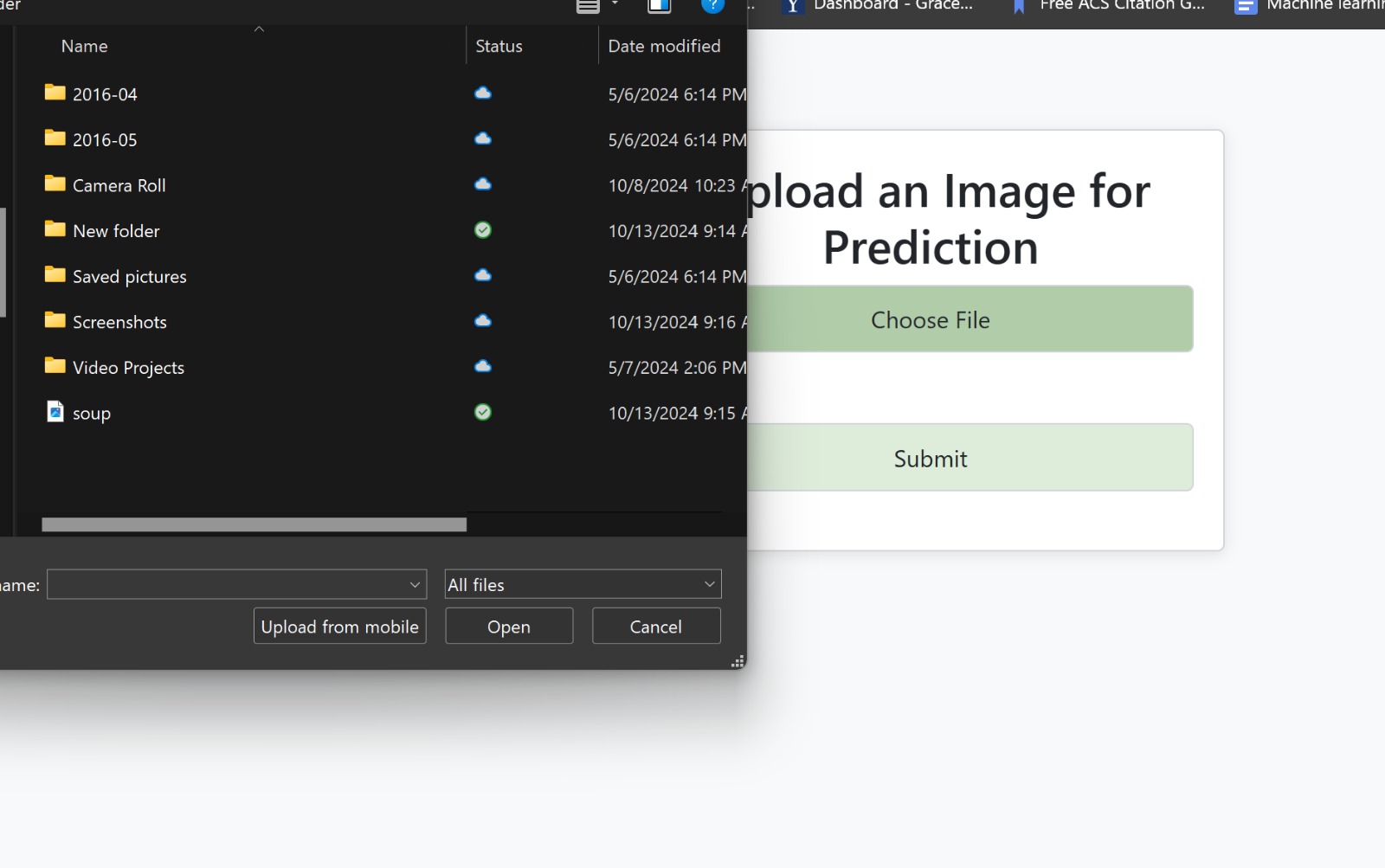The height and width of the screenshot is (868, 1385).
Task: Select the soup image file icon
Action: [x=55, y=412]
